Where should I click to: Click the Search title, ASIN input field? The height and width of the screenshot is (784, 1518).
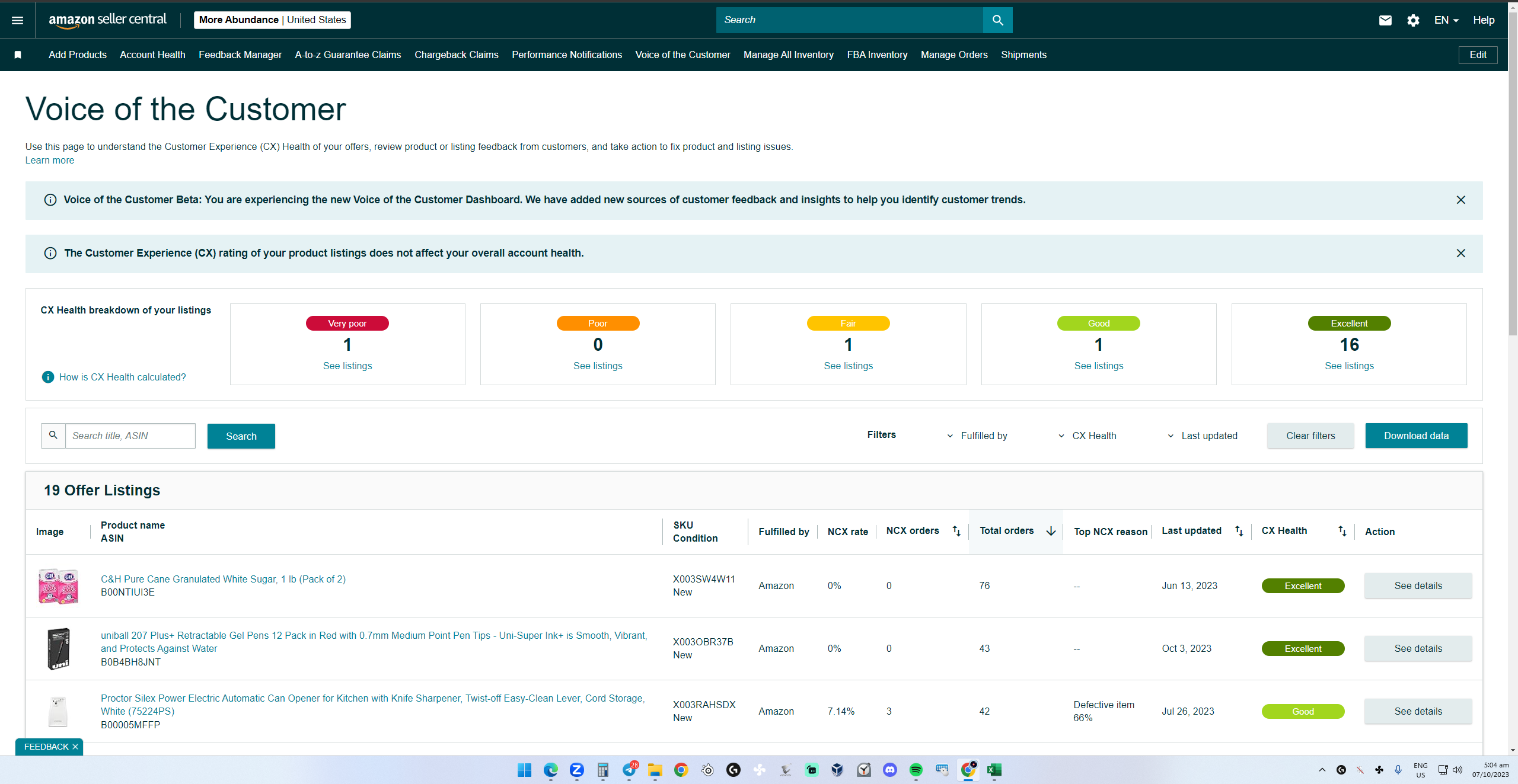click(130, 436)
